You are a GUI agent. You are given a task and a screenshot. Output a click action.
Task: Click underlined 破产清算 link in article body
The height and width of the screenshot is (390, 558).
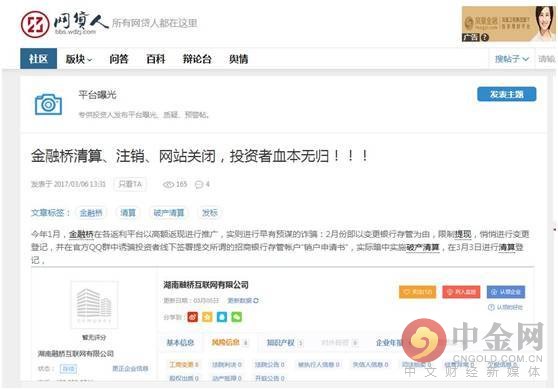pyautogui.click(x=423, y=247)
